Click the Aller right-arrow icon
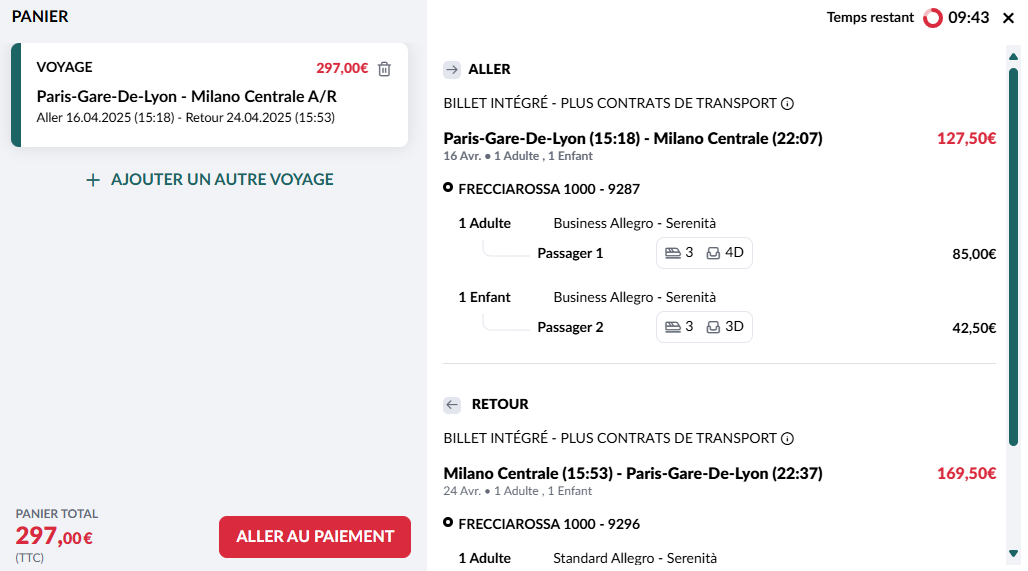 tap(452, 69)
